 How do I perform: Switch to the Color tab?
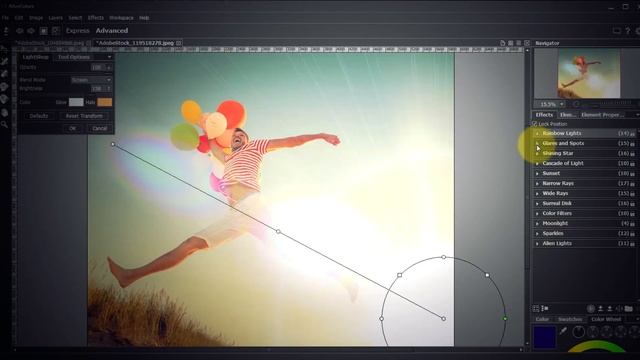542,319
